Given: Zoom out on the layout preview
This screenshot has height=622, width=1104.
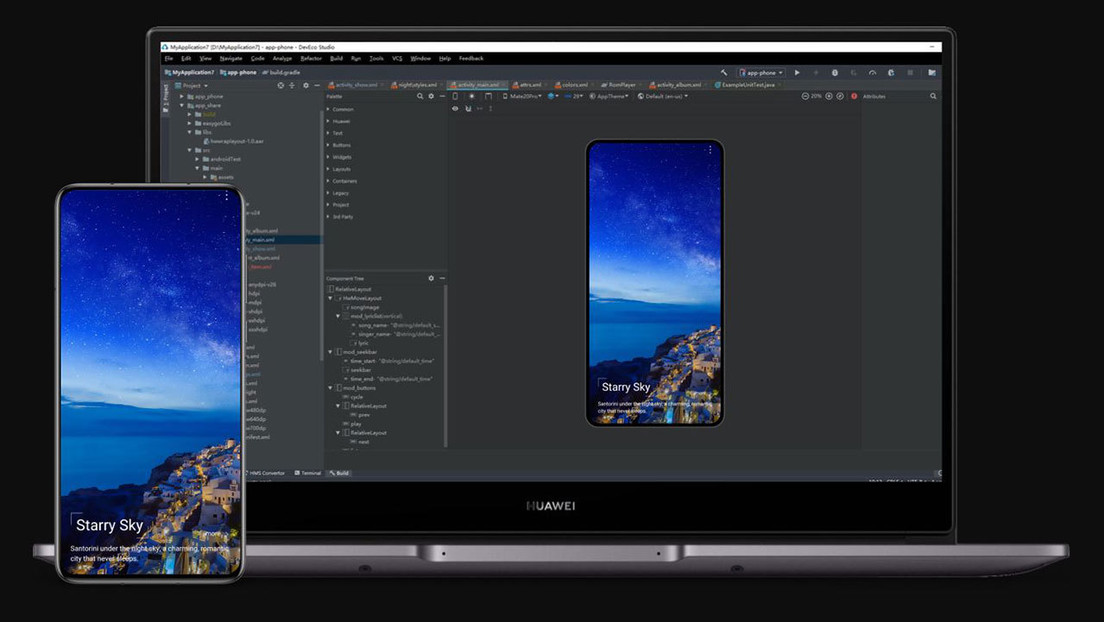Looking at the screenshot, I should coord(806,97).
